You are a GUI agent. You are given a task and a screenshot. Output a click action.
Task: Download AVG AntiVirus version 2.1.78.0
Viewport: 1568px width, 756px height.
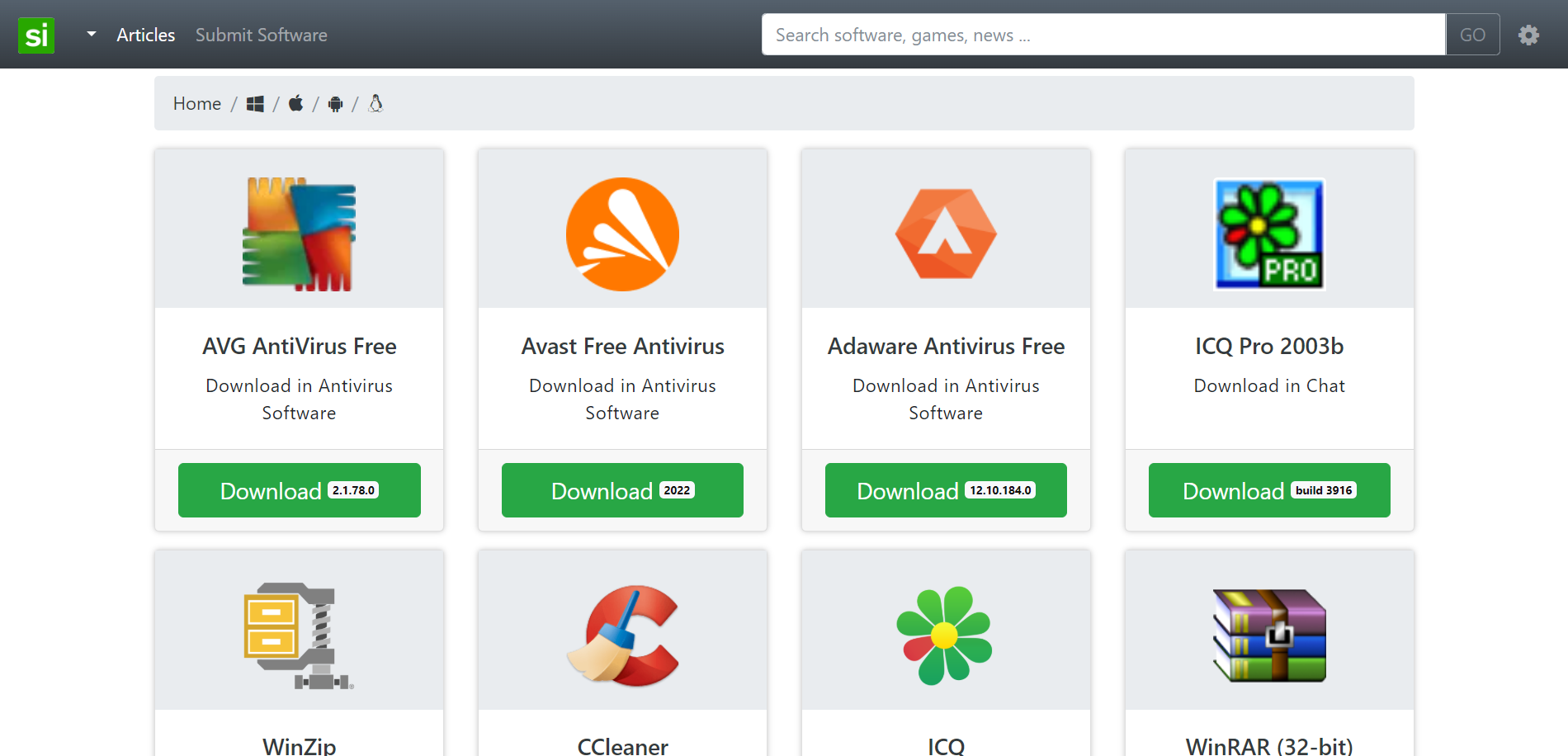[300, 490]
